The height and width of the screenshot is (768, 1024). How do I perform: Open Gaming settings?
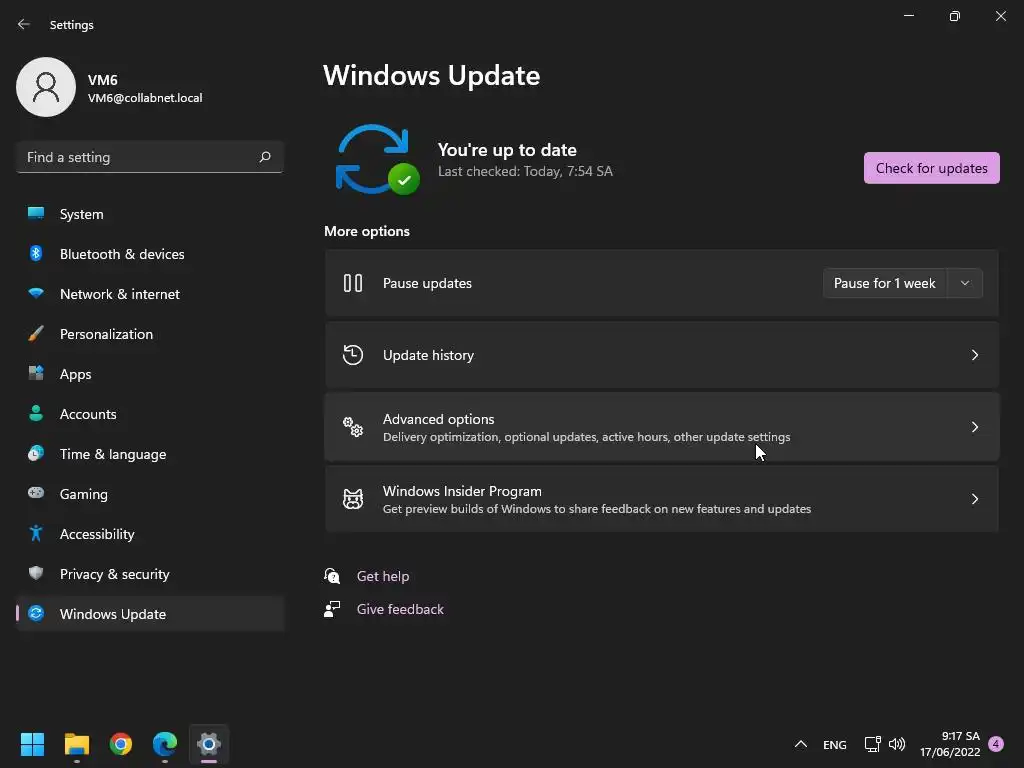(150, 494)
